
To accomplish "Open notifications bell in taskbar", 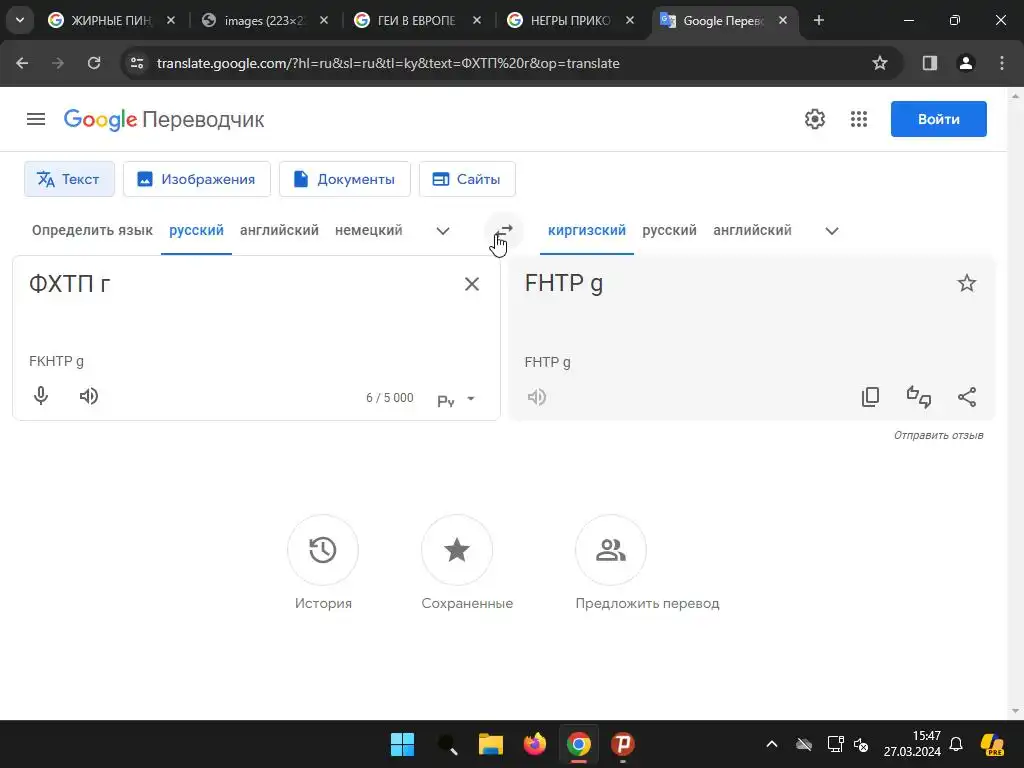I will 956,744.
